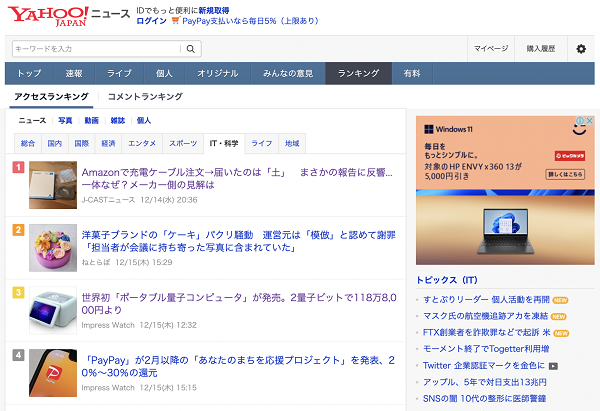Open the cake plagiarism article headline

click(238, 241)
